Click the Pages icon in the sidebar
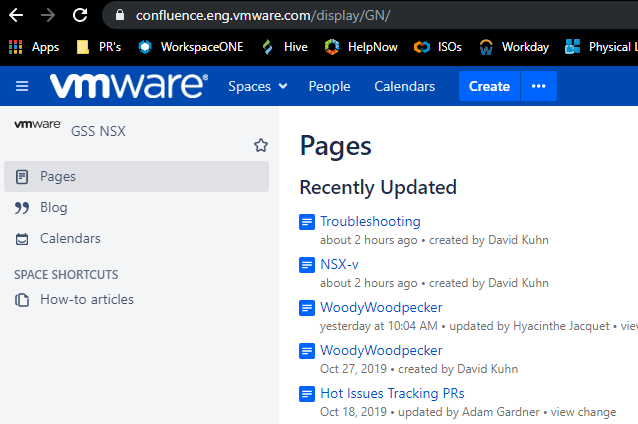Screen dimensions: 638x424 [x=22, y=177]
